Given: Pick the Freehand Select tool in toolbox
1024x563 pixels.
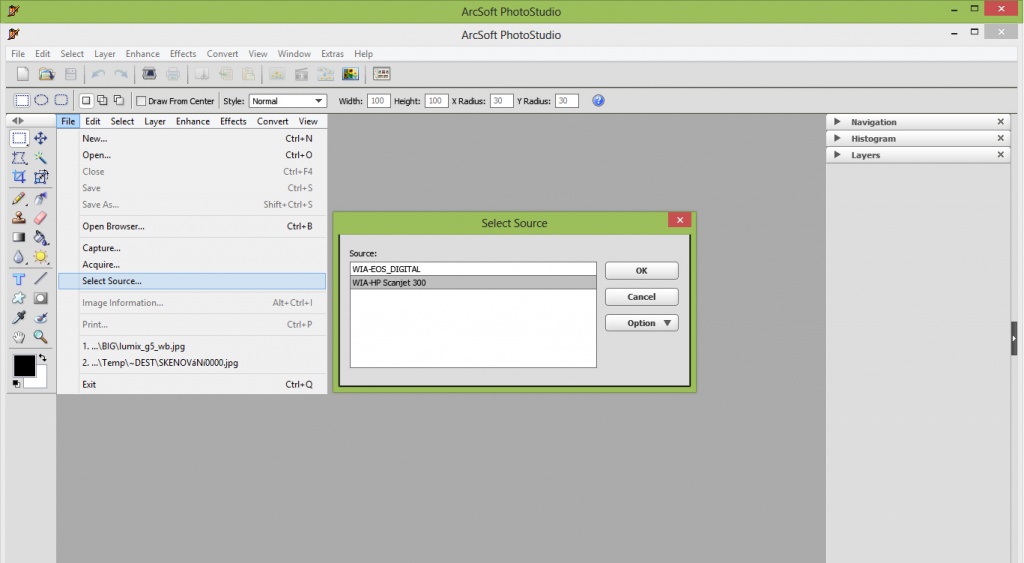Looking at the screenshot, I should click(x=19, y=157).
